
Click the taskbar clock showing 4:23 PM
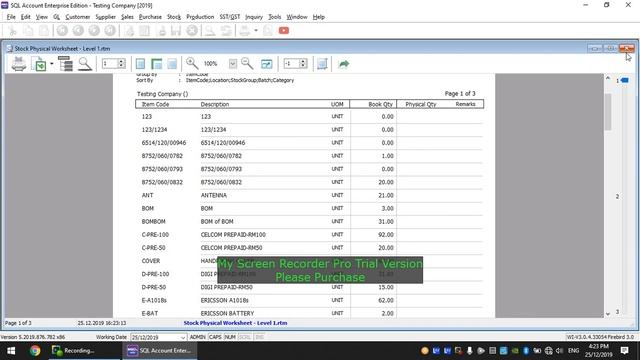599,351
